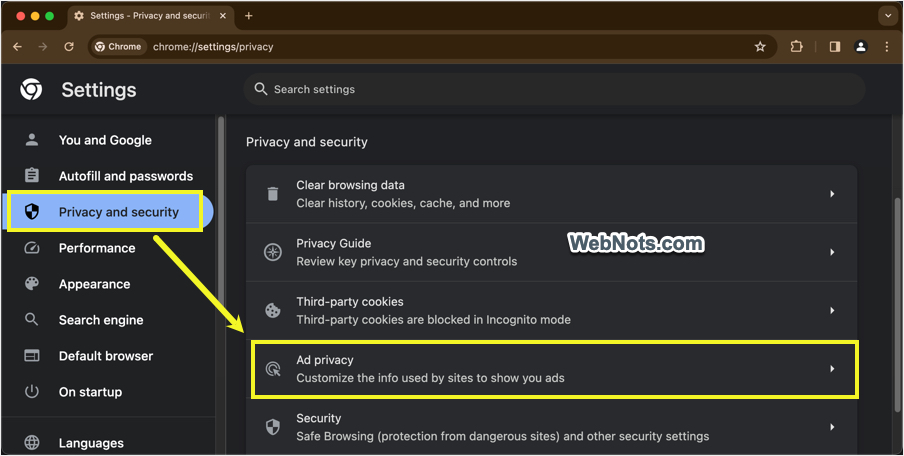Screen dimensions: 904x456
Task: Open Languages settings
Action: tap(108, 443)
